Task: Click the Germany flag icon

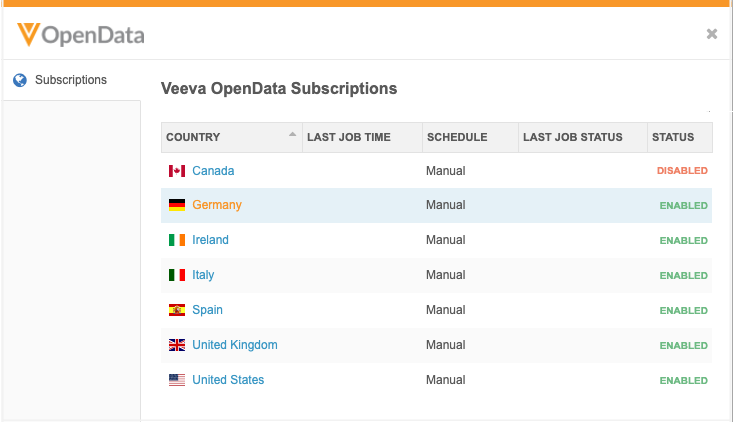Action: tap(177, 205)
